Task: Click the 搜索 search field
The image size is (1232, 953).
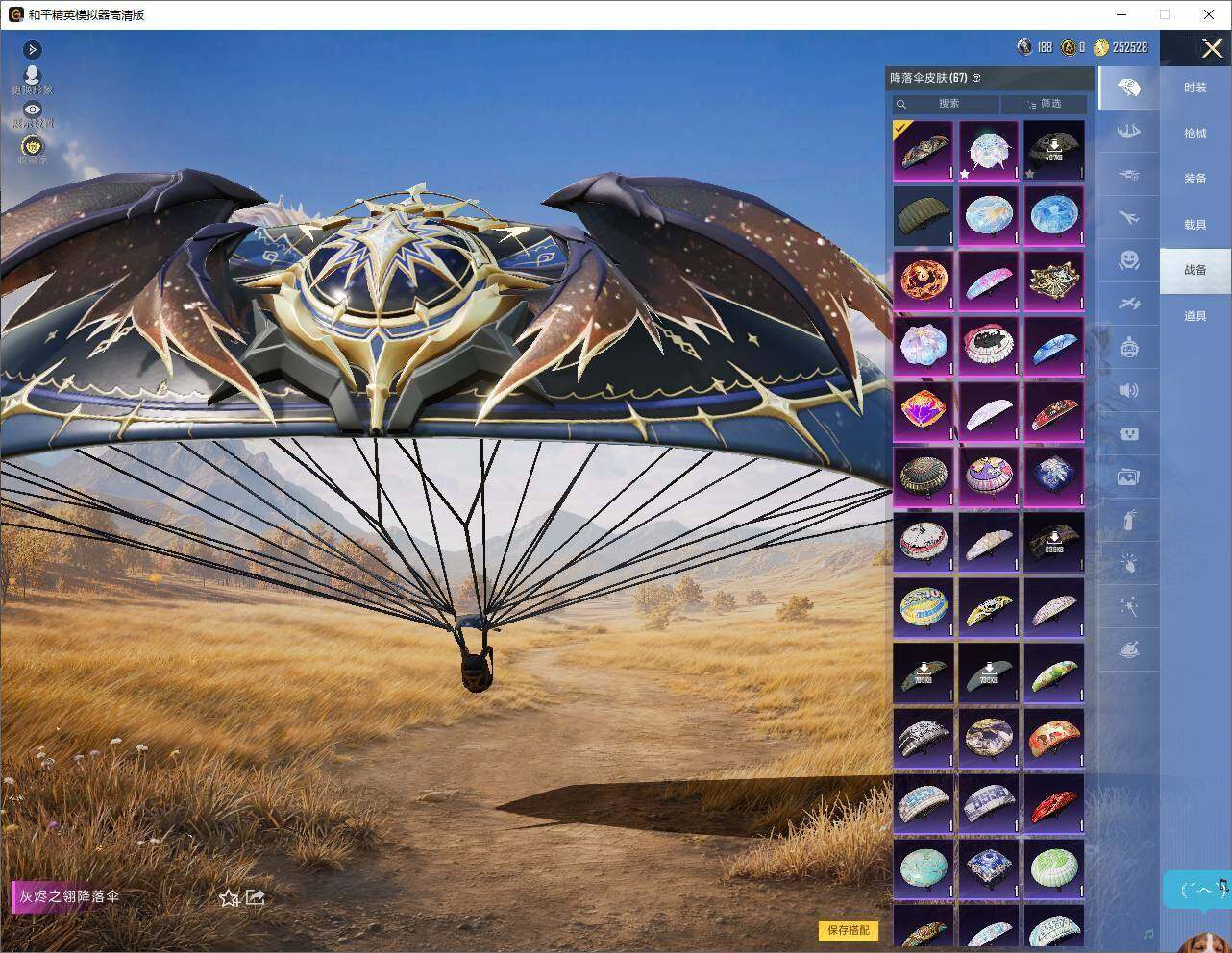Action: point(947,104)
